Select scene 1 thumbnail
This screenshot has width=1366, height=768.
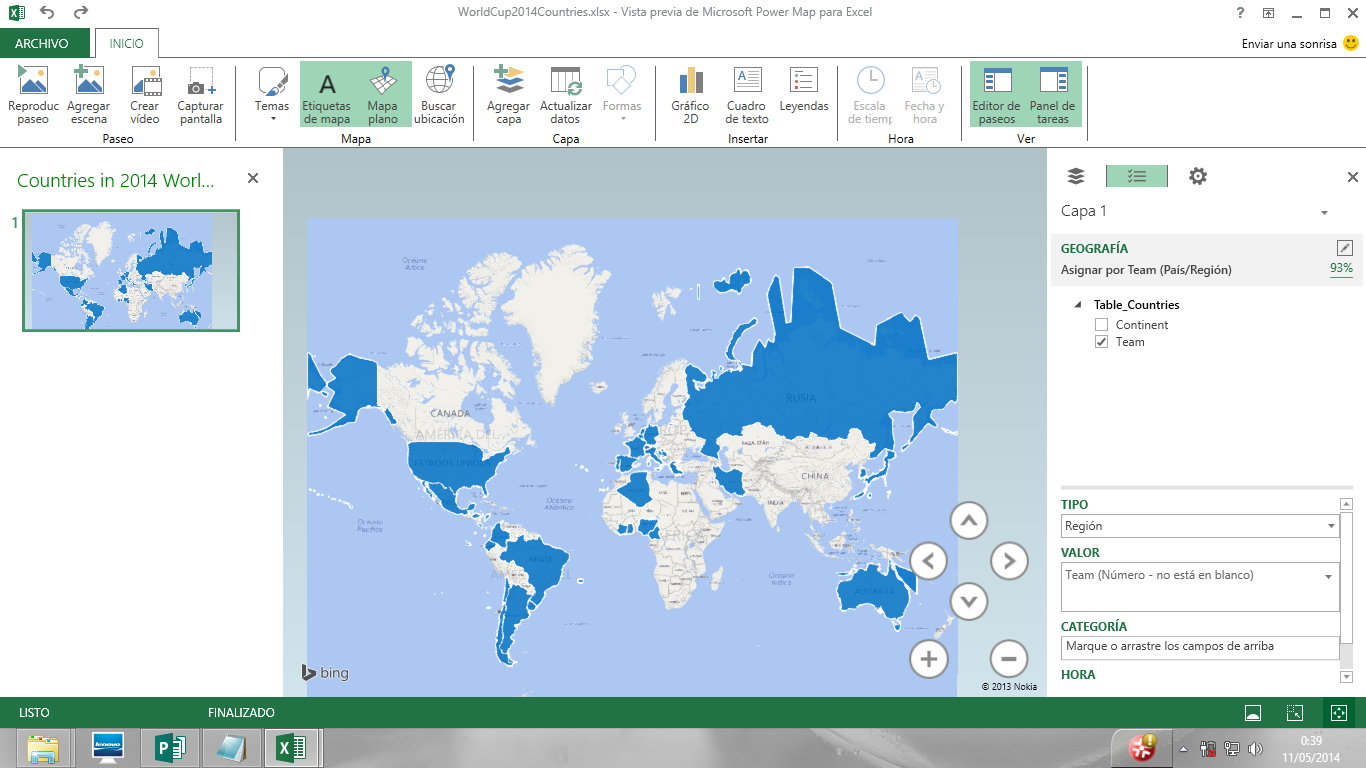pyautogui.click(x=131, y=271)
